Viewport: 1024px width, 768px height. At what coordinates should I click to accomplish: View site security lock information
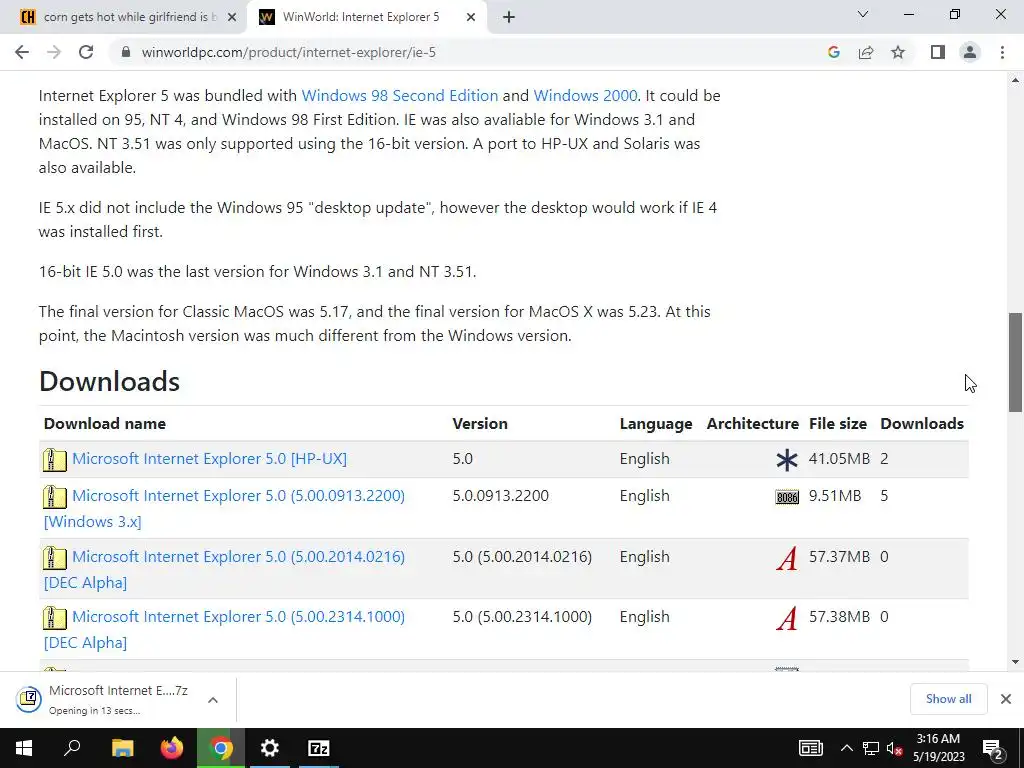(126, 52)
